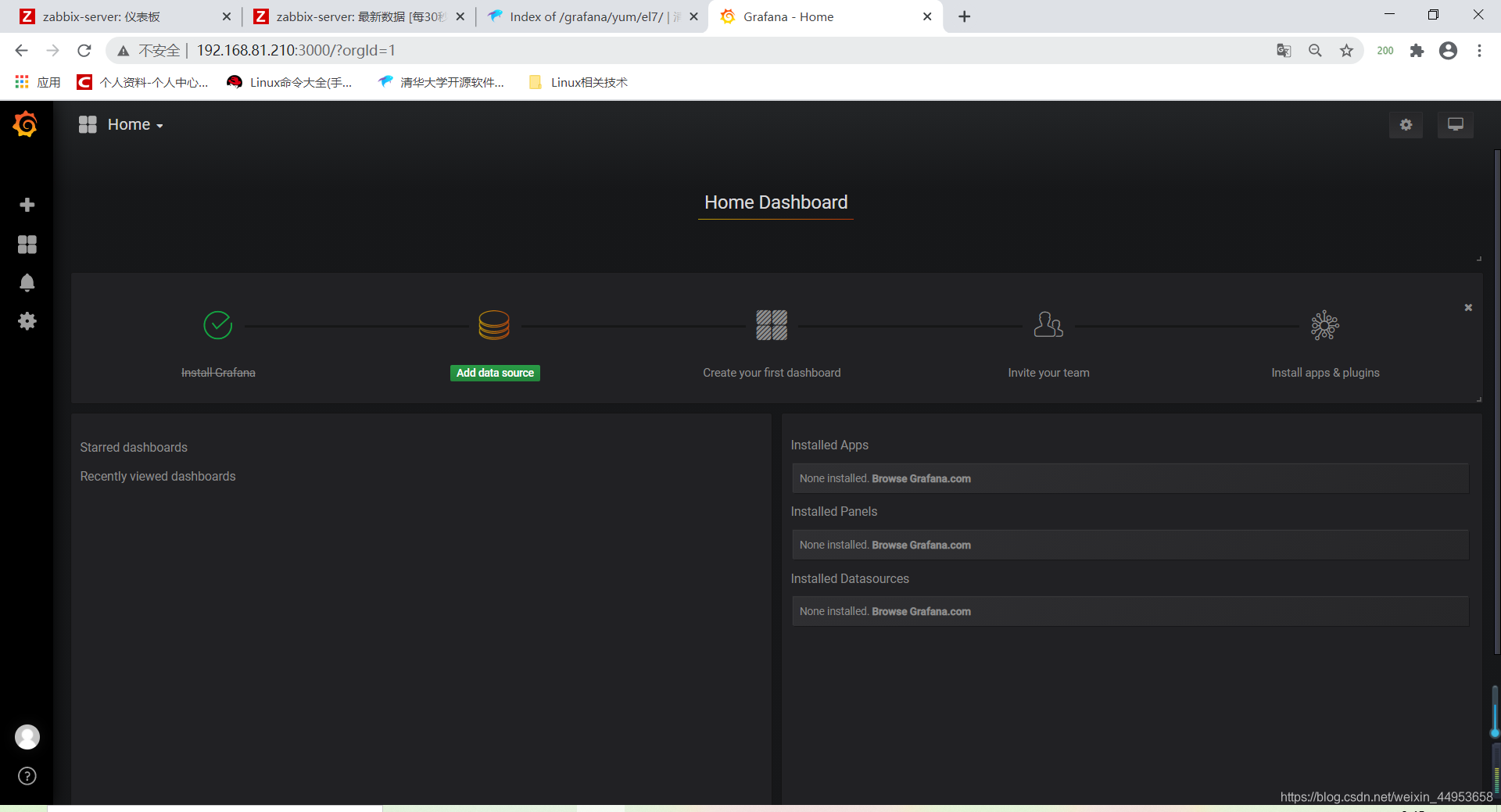Open the 个人资料-个人中心 bookmark
This screenshot has width=1501, height=812.
click(143, 82)
